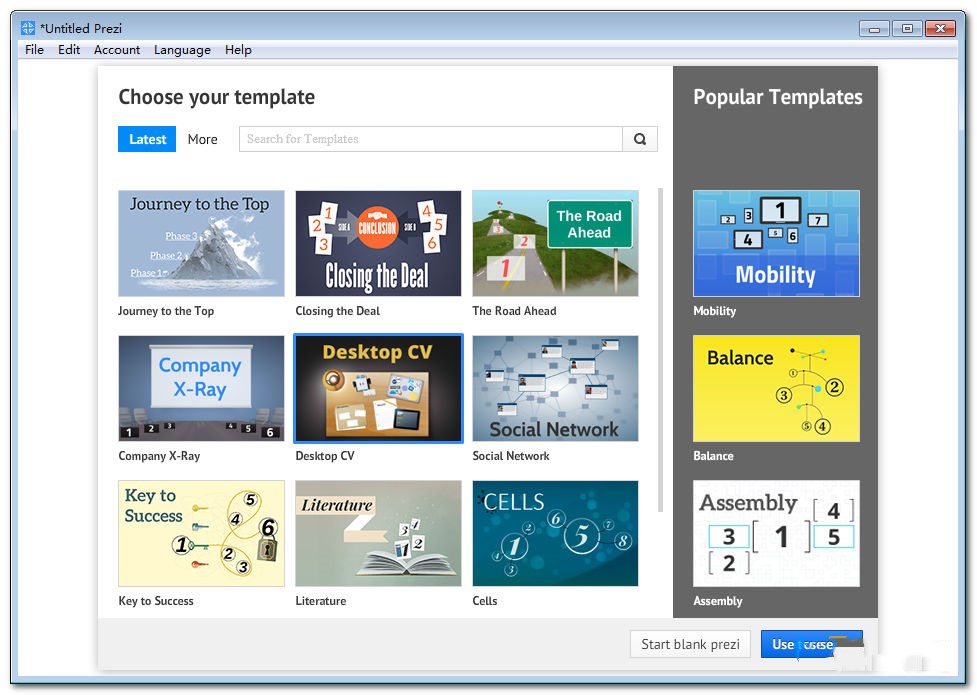977x695 pixels.
Task: Open the File menu
Action: point(34,50)
